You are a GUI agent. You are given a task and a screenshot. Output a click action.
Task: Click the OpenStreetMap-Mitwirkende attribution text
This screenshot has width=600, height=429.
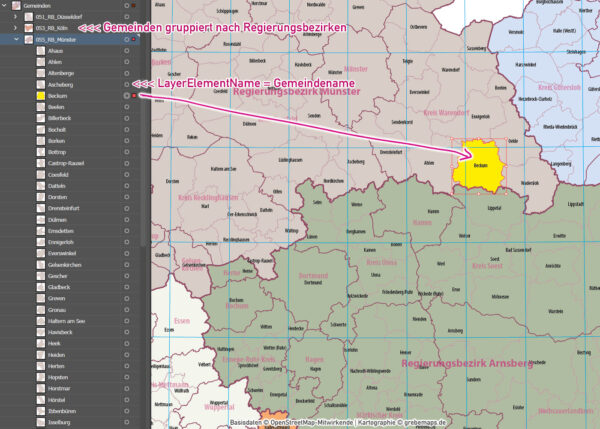(x=312, y=423)
